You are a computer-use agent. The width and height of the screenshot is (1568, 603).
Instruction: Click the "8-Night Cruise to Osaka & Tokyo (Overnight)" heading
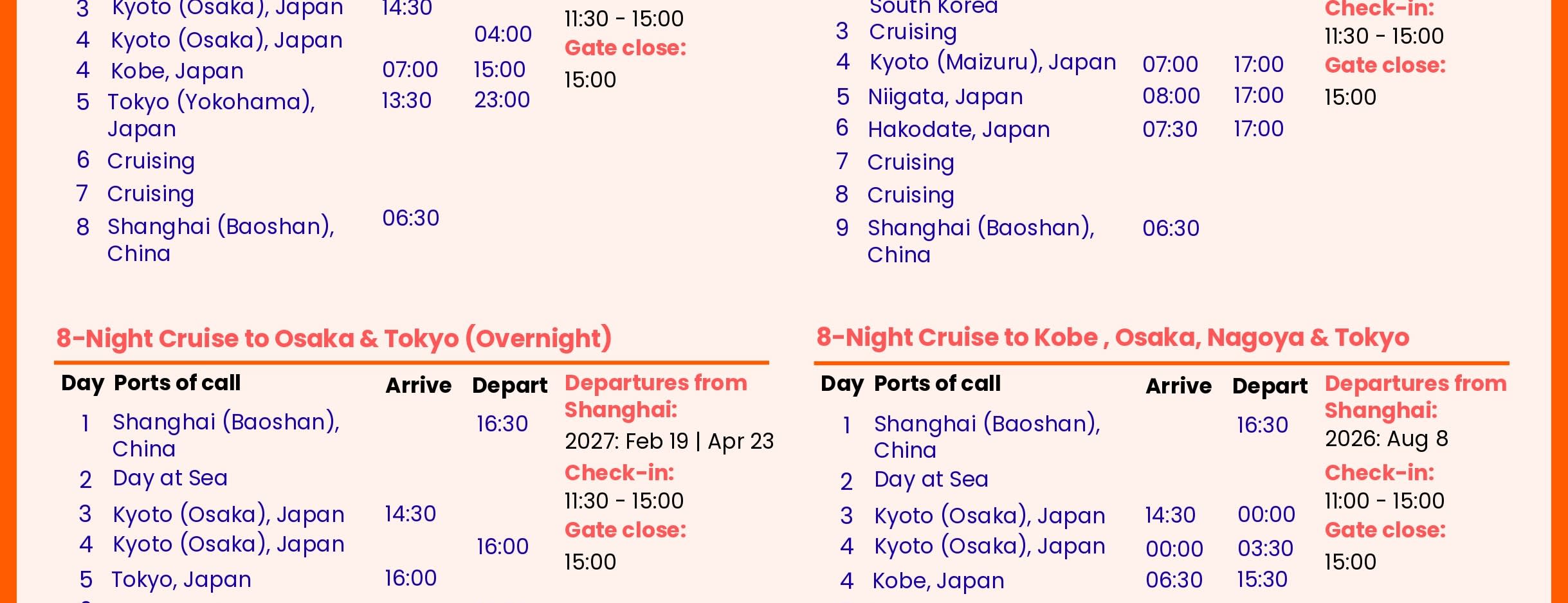coord(334,338)
